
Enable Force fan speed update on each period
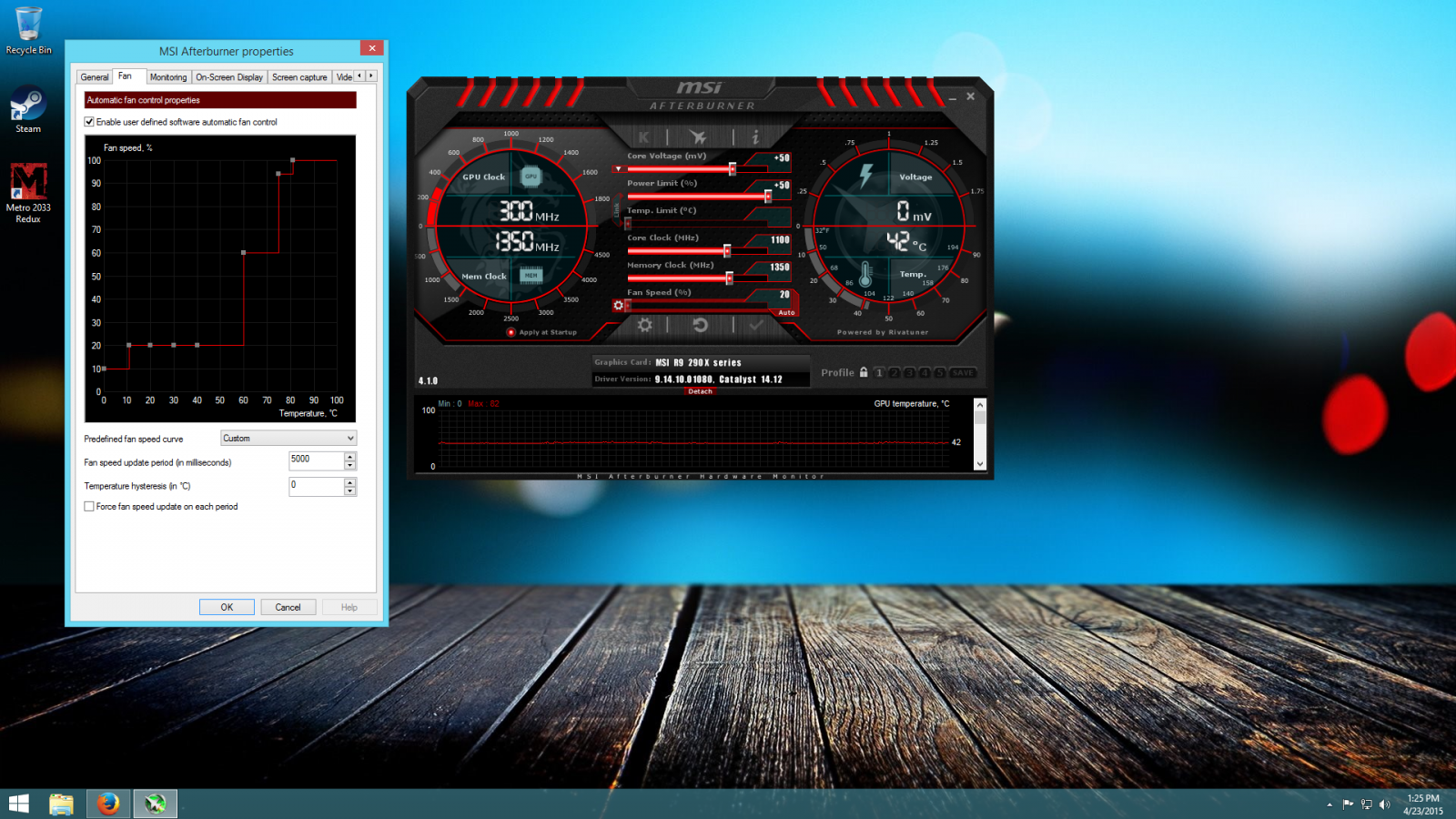tap(89, 507)
